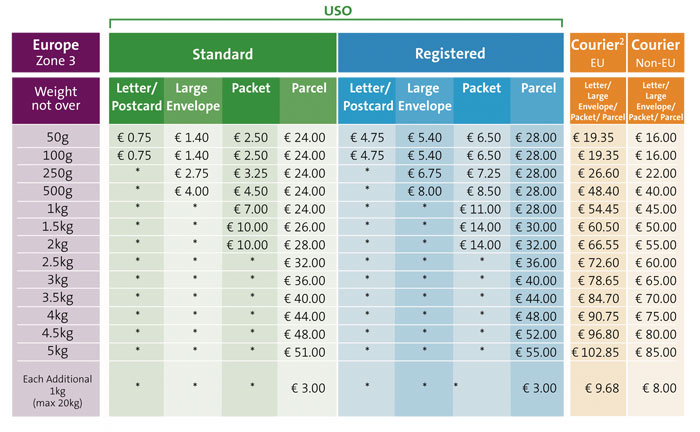The image size is (700, 432).
Task: Click the € 51.00 Standard Parcel price
Action: coord(304,352)
